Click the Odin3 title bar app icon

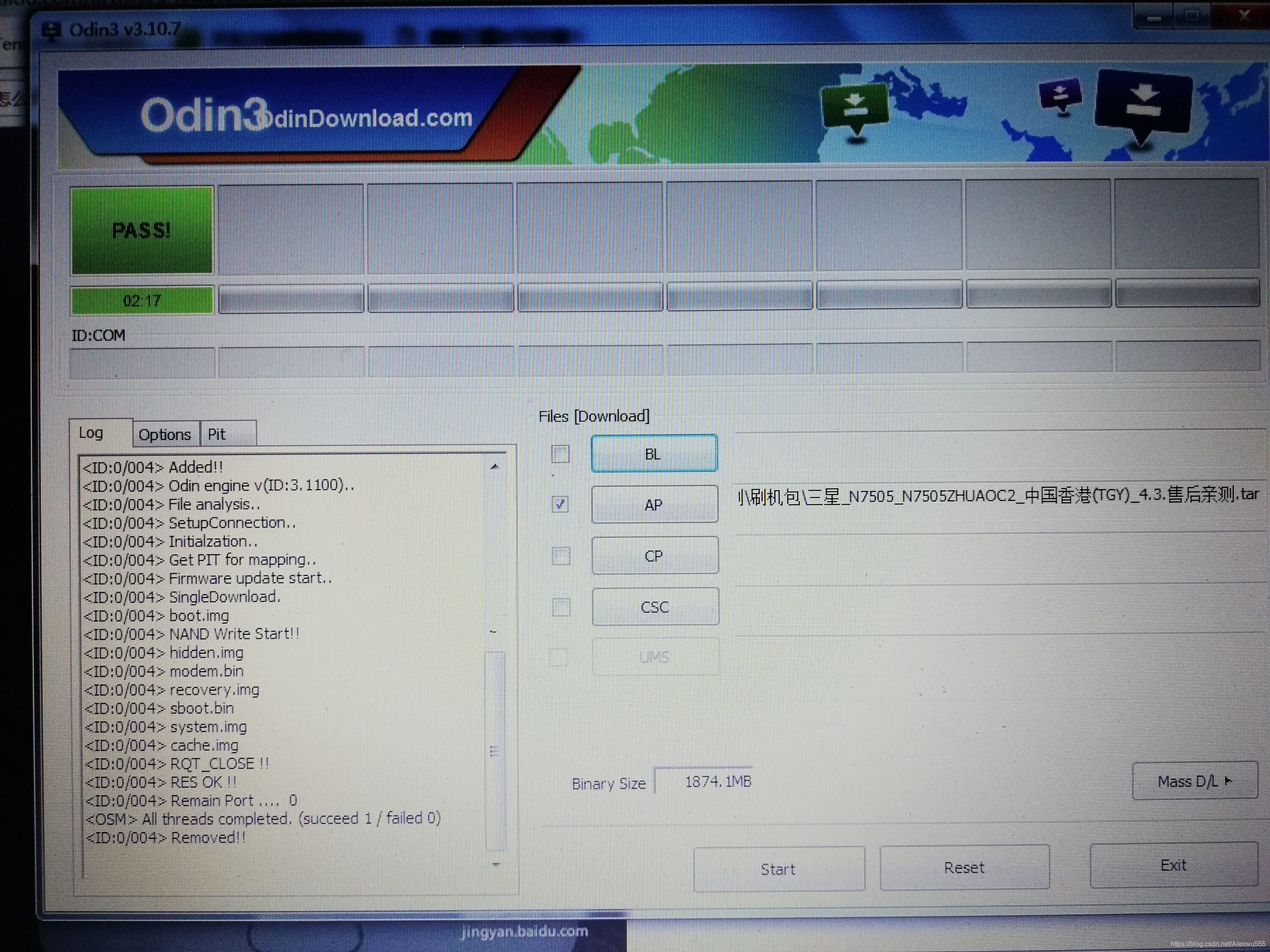[x=52, y=30]
